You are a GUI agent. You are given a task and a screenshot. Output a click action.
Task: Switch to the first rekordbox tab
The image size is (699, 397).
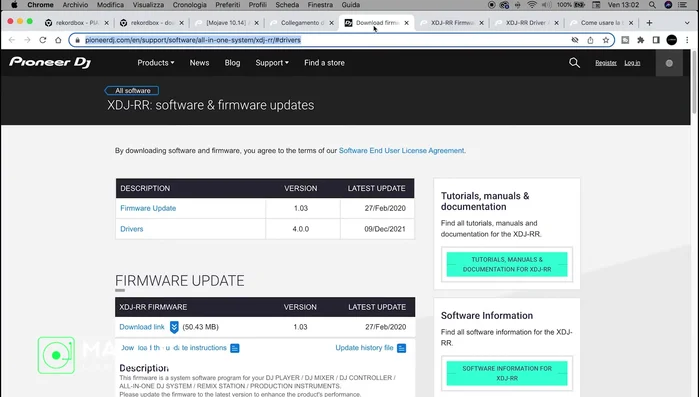pos(77,23)
